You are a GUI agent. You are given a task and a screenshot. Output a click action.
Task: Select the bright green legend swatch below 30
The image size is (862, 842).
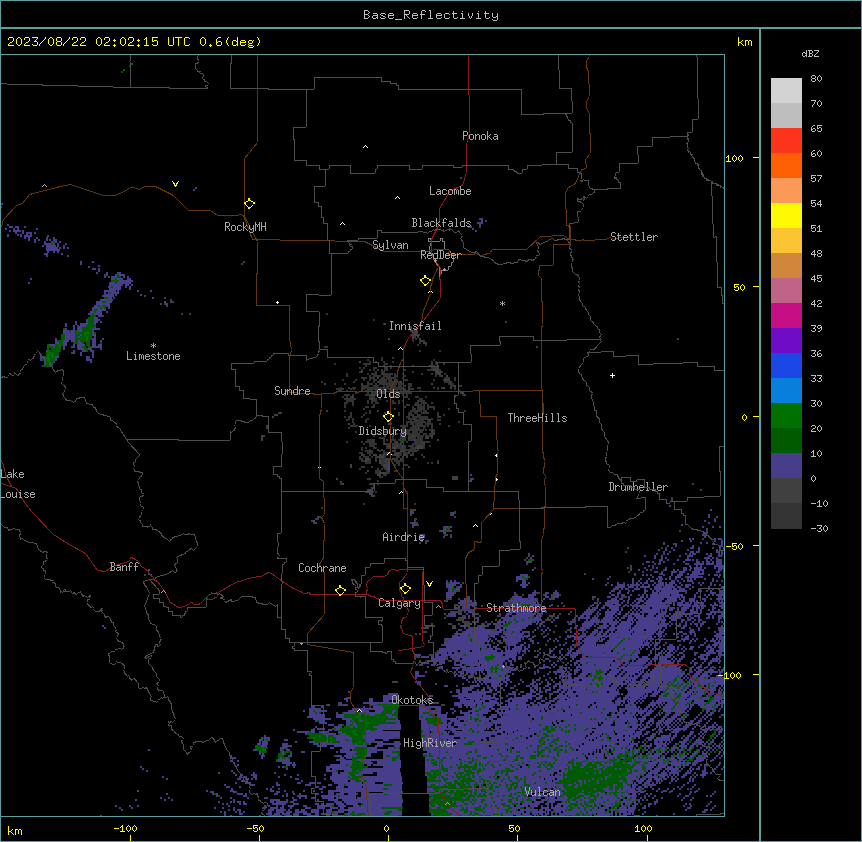pos(786,416)
